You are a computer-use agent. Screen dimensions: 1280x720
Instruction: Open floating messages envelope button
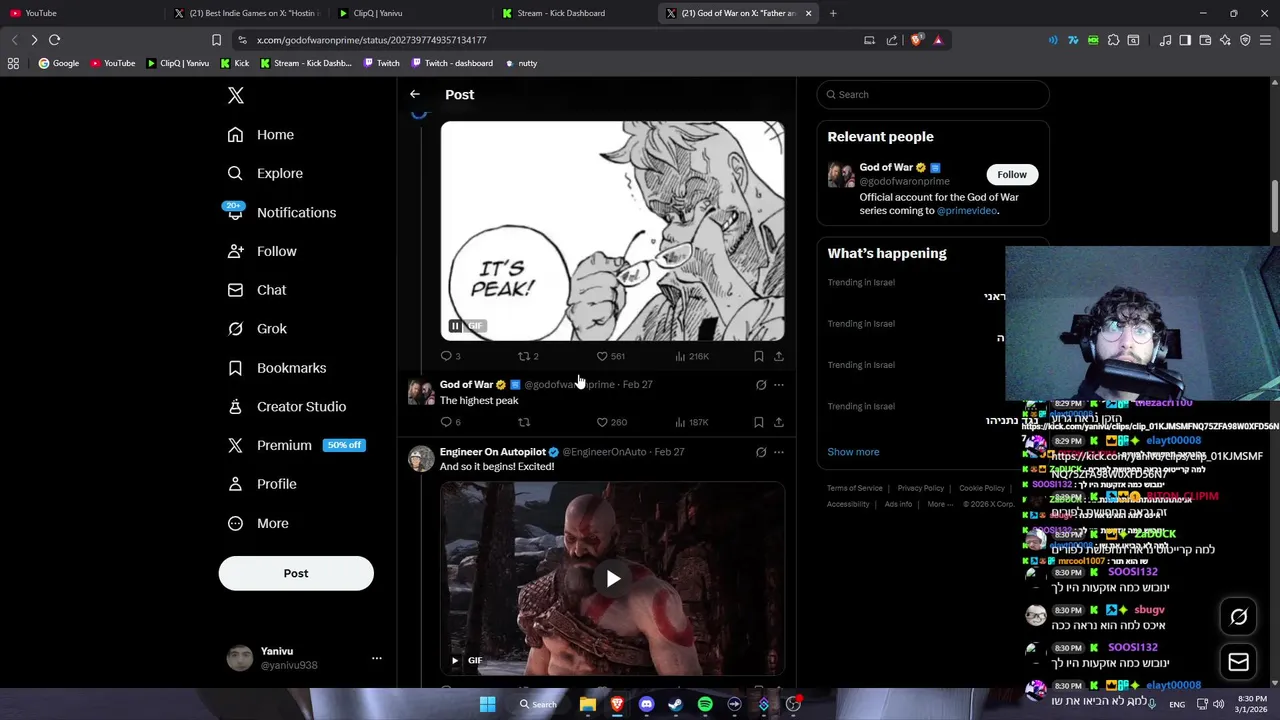point(1239,662)
